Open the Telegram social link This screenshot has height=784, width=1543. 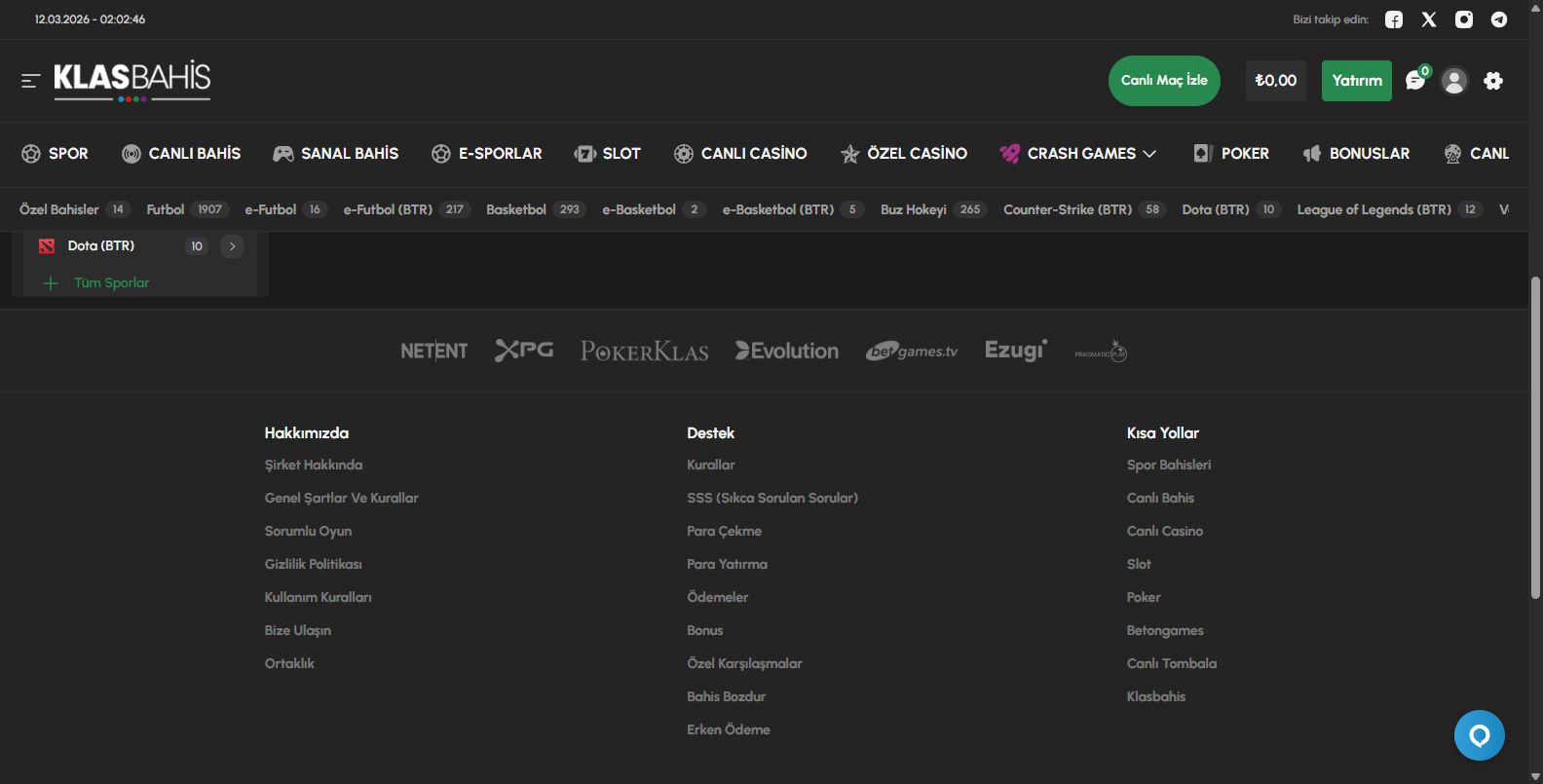1499,19
